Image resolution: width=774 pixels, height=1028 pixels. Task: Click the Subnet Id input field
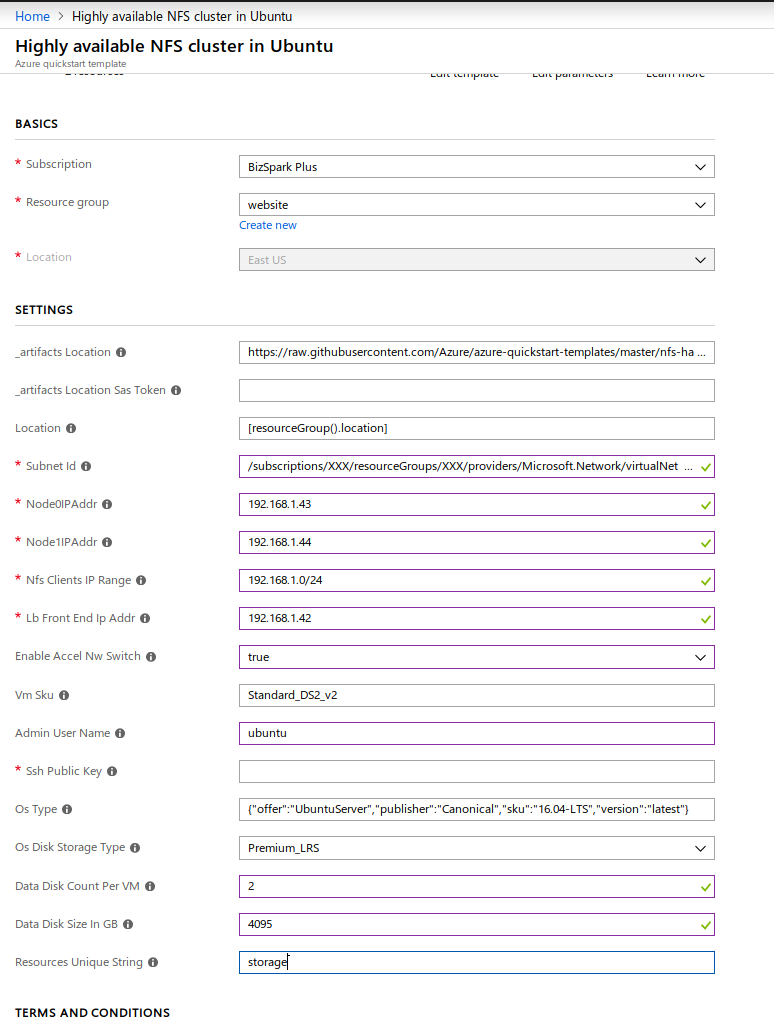pyautogui.click(x=476, y=467)
